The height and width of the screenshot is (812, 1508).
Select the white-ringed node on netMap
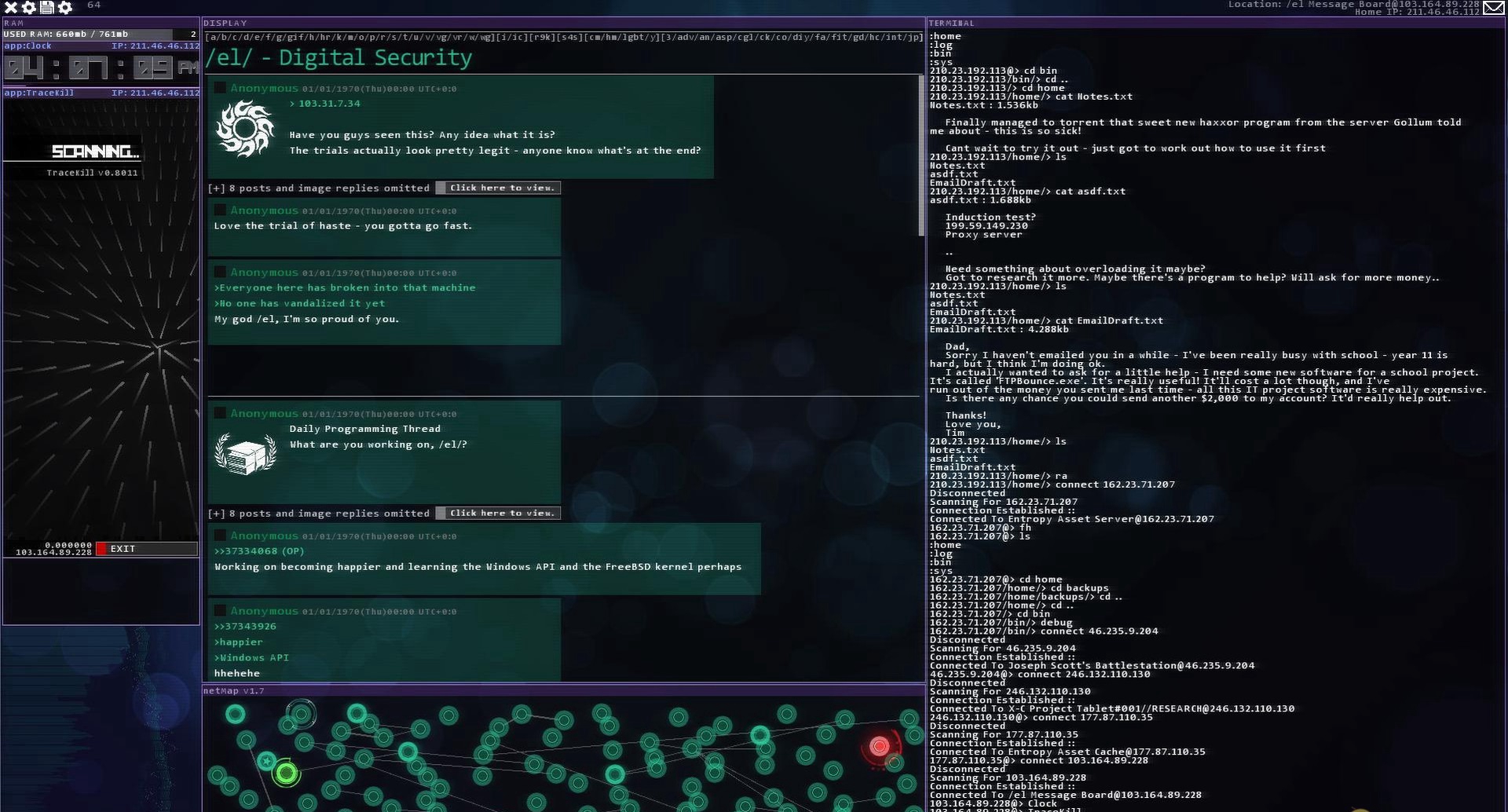point(300,714)
